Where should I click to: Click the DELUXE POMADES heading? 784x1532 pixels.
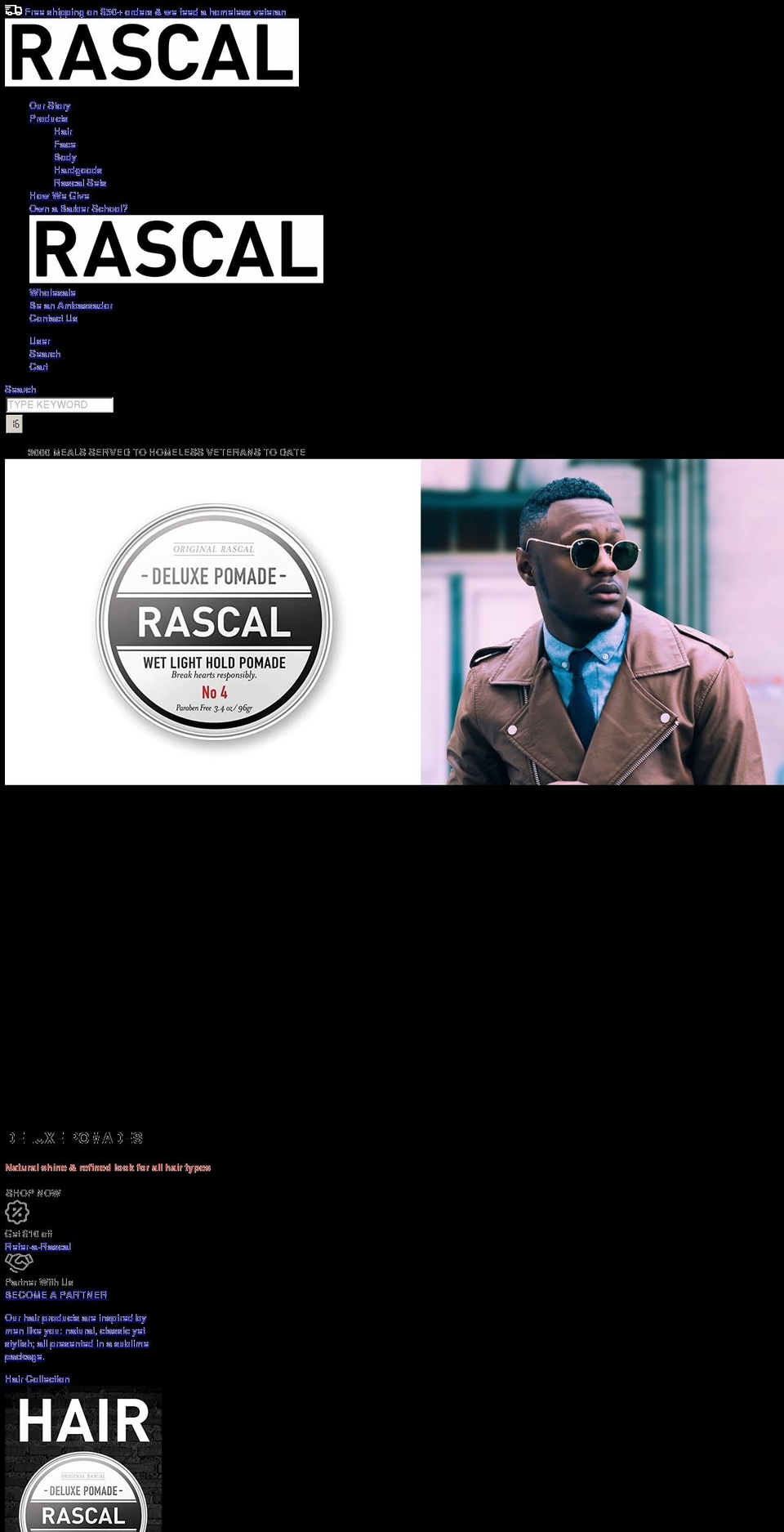pyautogui.click(x=74, y=1138)
